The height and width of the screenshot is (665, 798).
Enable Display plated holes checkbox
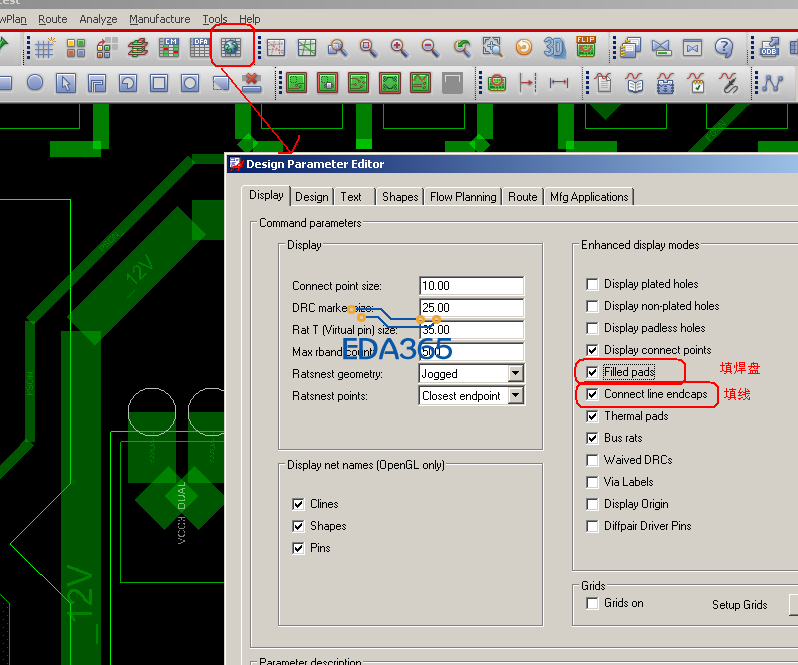point(592,284)
